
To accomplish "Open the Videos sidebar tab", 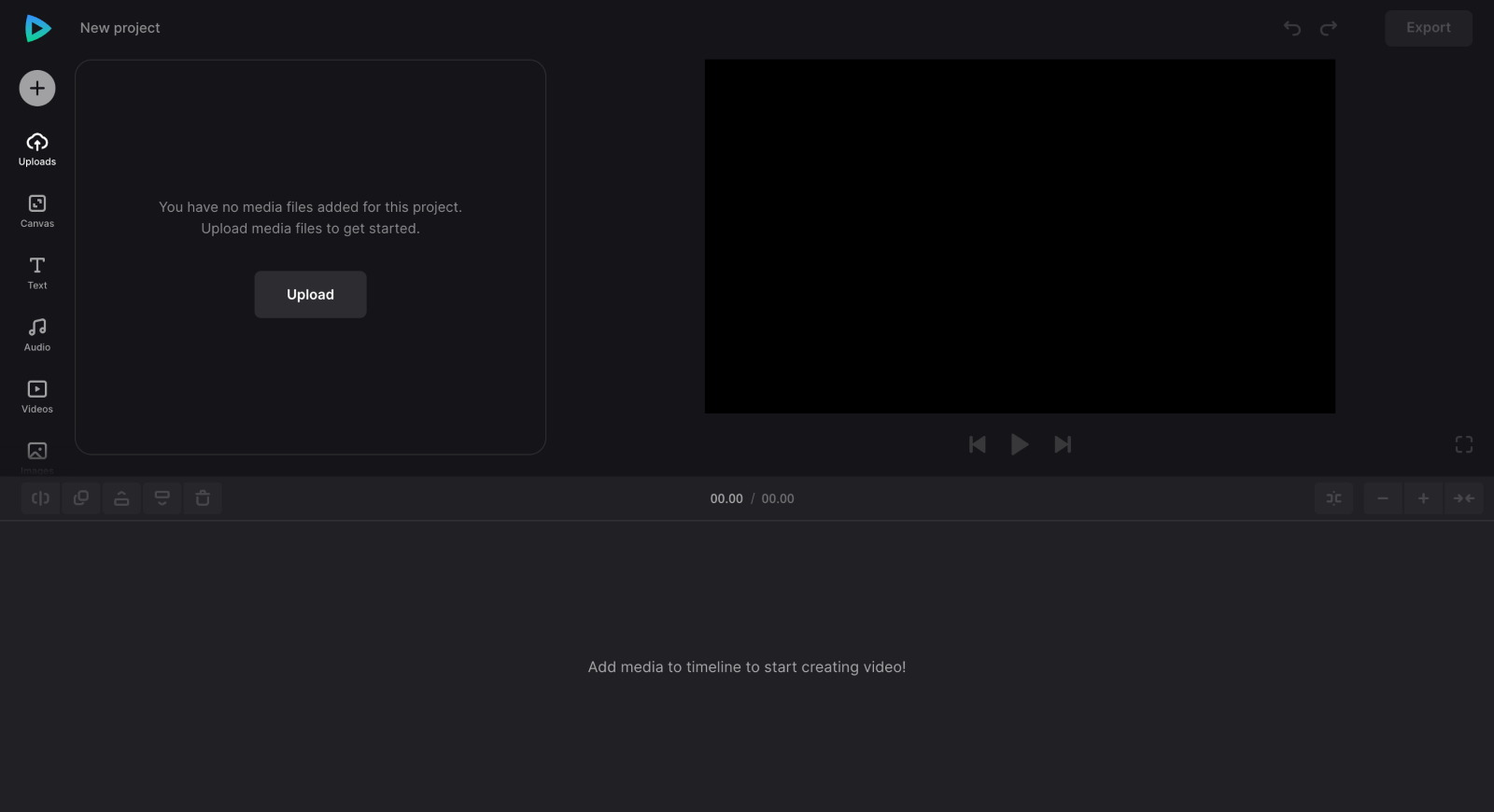I will [x=37, y=397].
